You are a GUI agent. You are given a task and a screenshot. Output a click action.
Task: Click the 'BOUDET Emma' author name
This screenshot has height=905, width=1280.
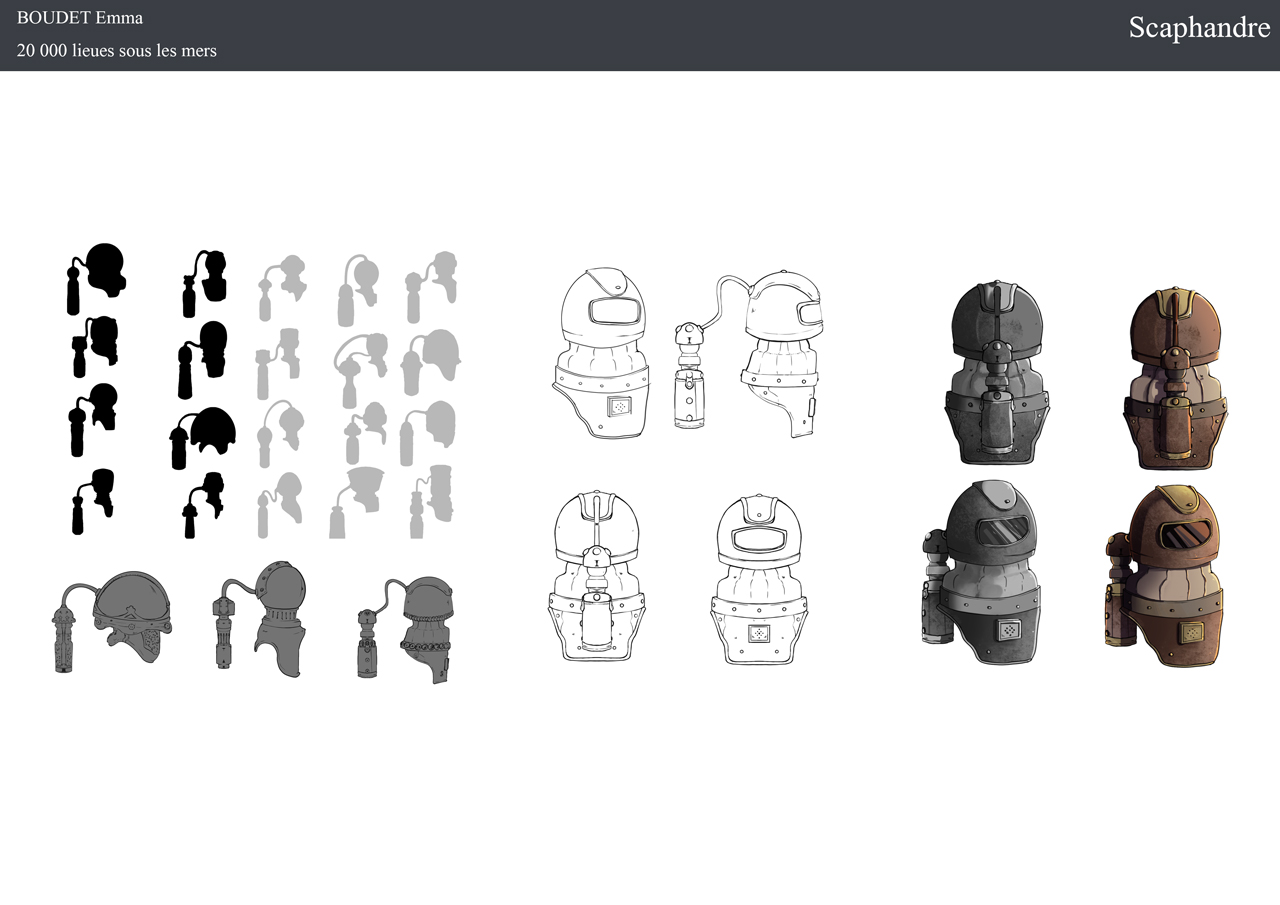pos(80,18)
